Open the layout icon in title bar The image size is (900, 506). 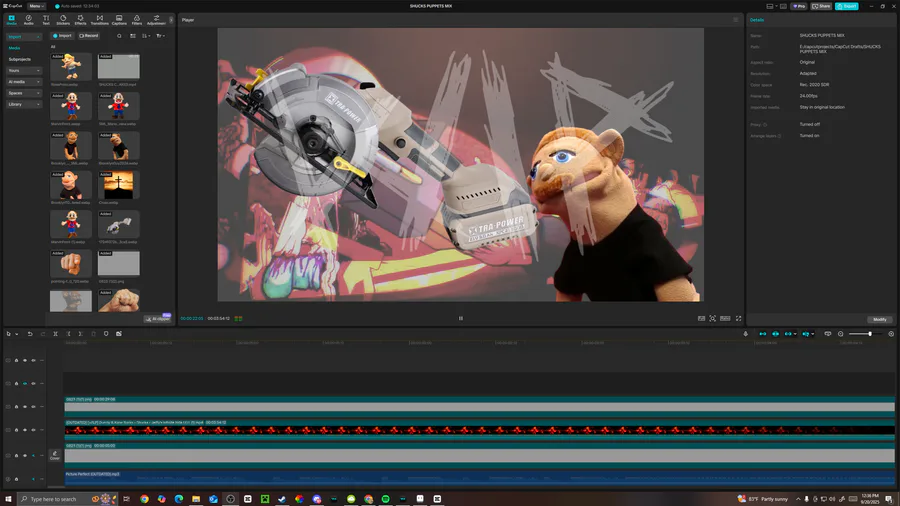tap(771, 6)
